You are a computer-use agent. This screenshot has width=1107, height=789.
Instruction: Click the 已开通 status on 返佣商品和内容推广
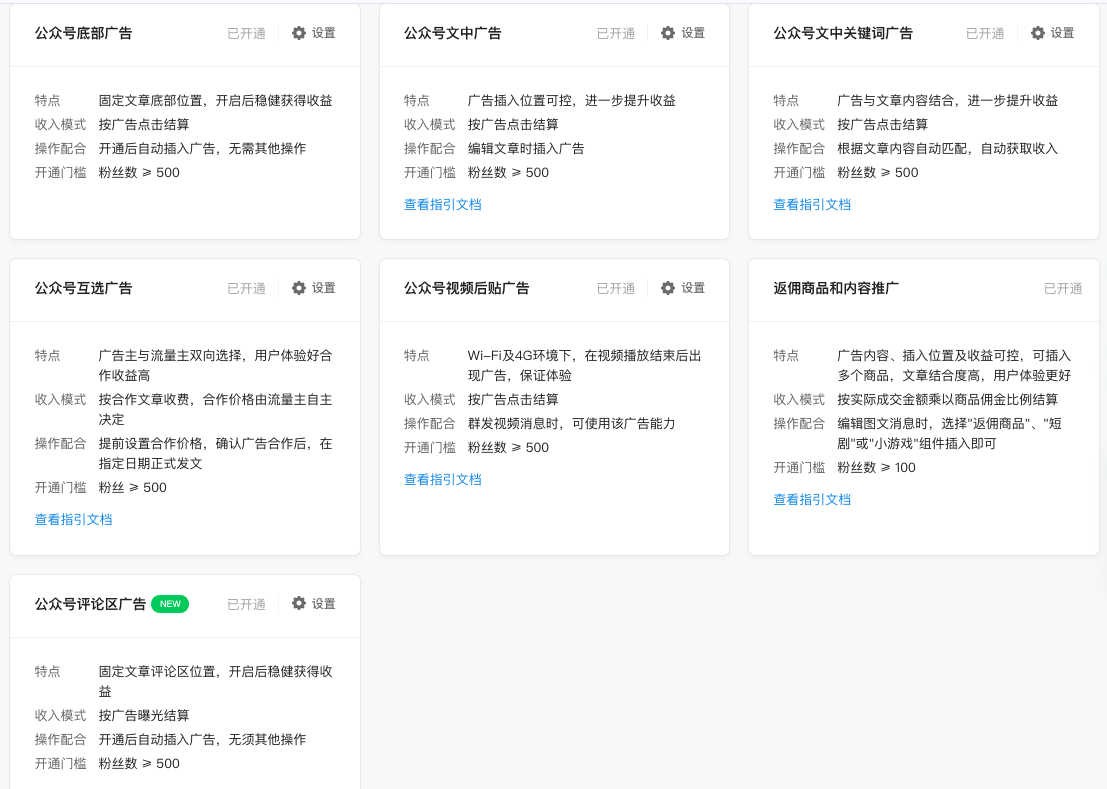(x=1062, y=288)
